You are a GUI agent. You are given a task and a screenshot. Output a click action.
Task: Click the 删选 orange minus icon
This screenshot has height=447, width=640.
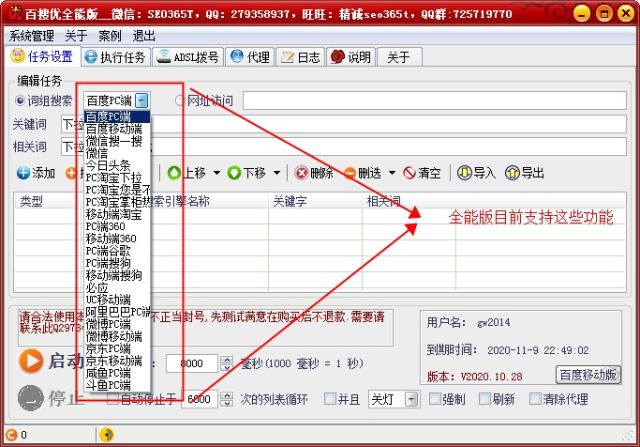coord(350,173)
